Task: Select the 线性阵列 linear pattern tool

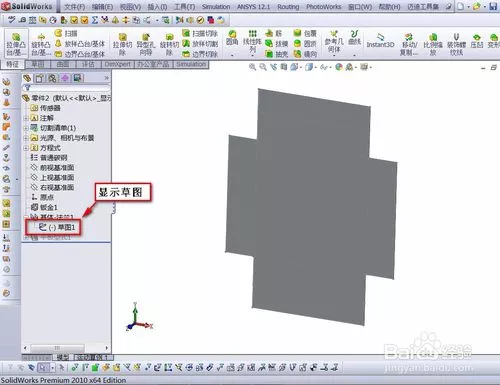Action: pyautogui.click(x=252, y=40)
